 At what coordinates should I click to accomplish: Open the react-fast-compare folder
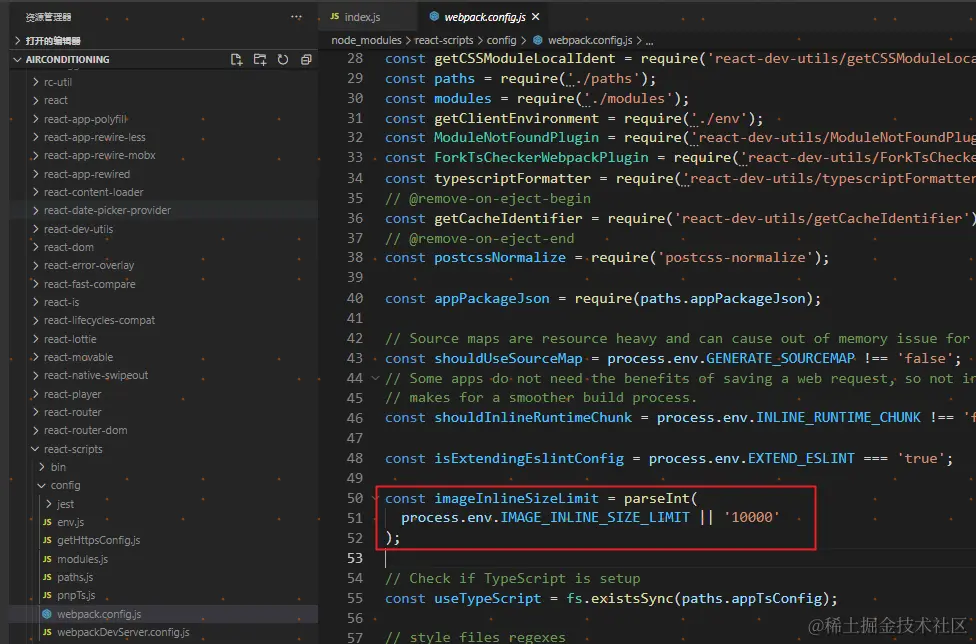(90, 284)
